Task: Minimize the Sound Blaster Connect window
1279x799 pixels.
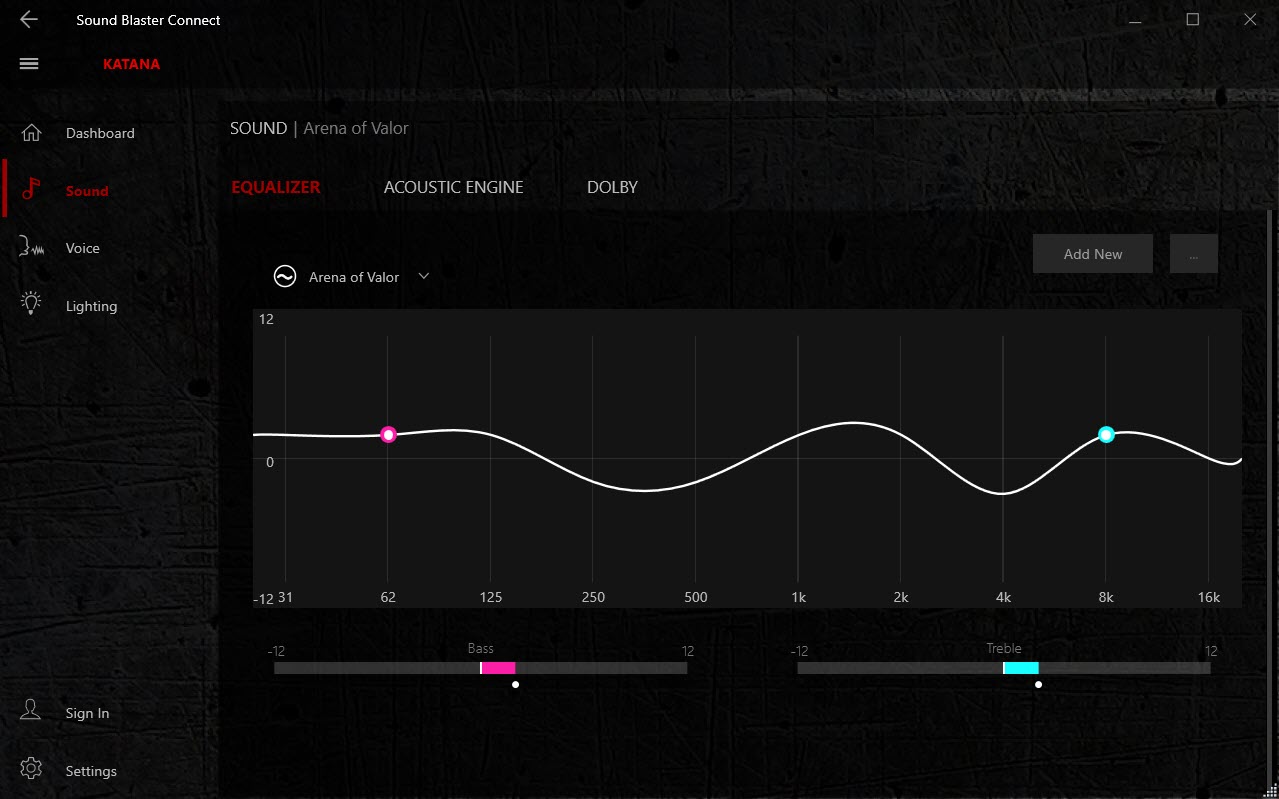Action: tap(1136, 20)
